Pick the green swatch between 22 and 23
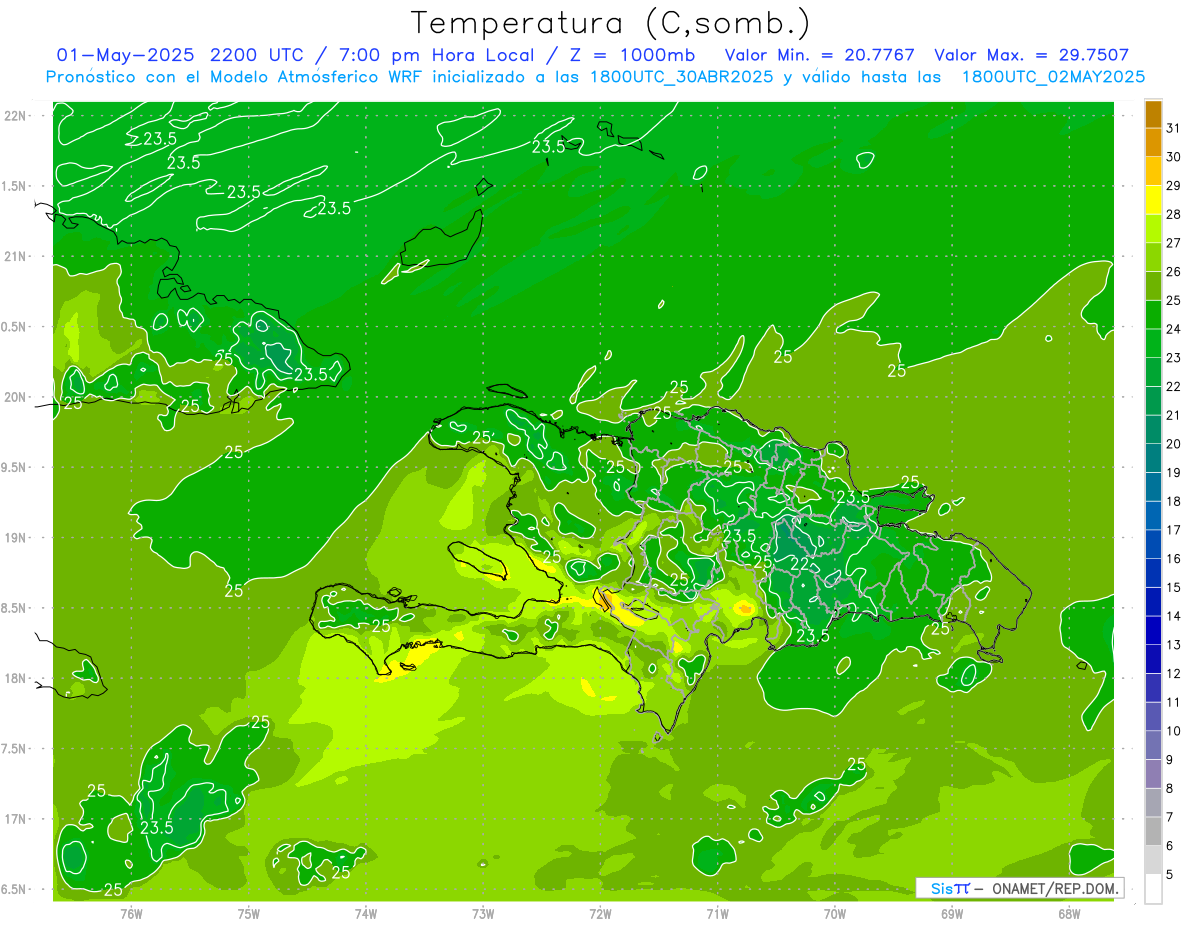This screenshot has height=927, width=1200. coord(1153,372)
